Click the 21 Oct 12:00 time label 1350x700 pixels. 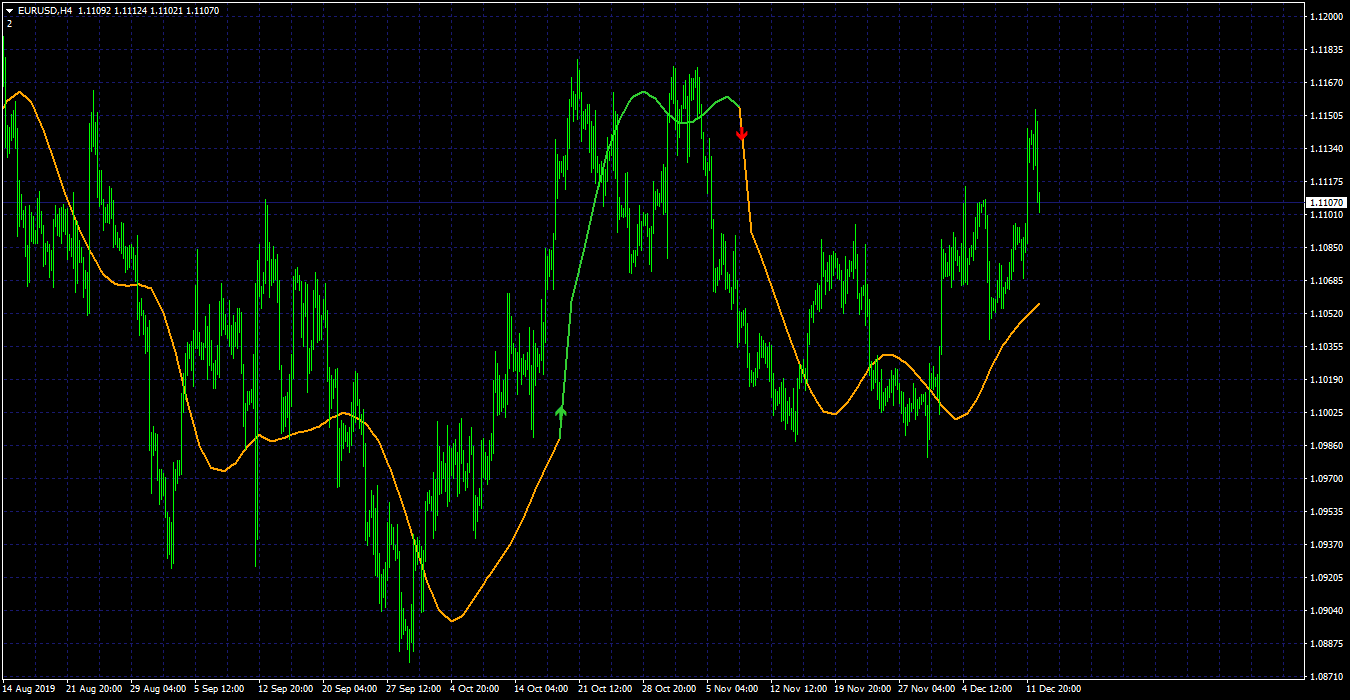click(606, 689)
